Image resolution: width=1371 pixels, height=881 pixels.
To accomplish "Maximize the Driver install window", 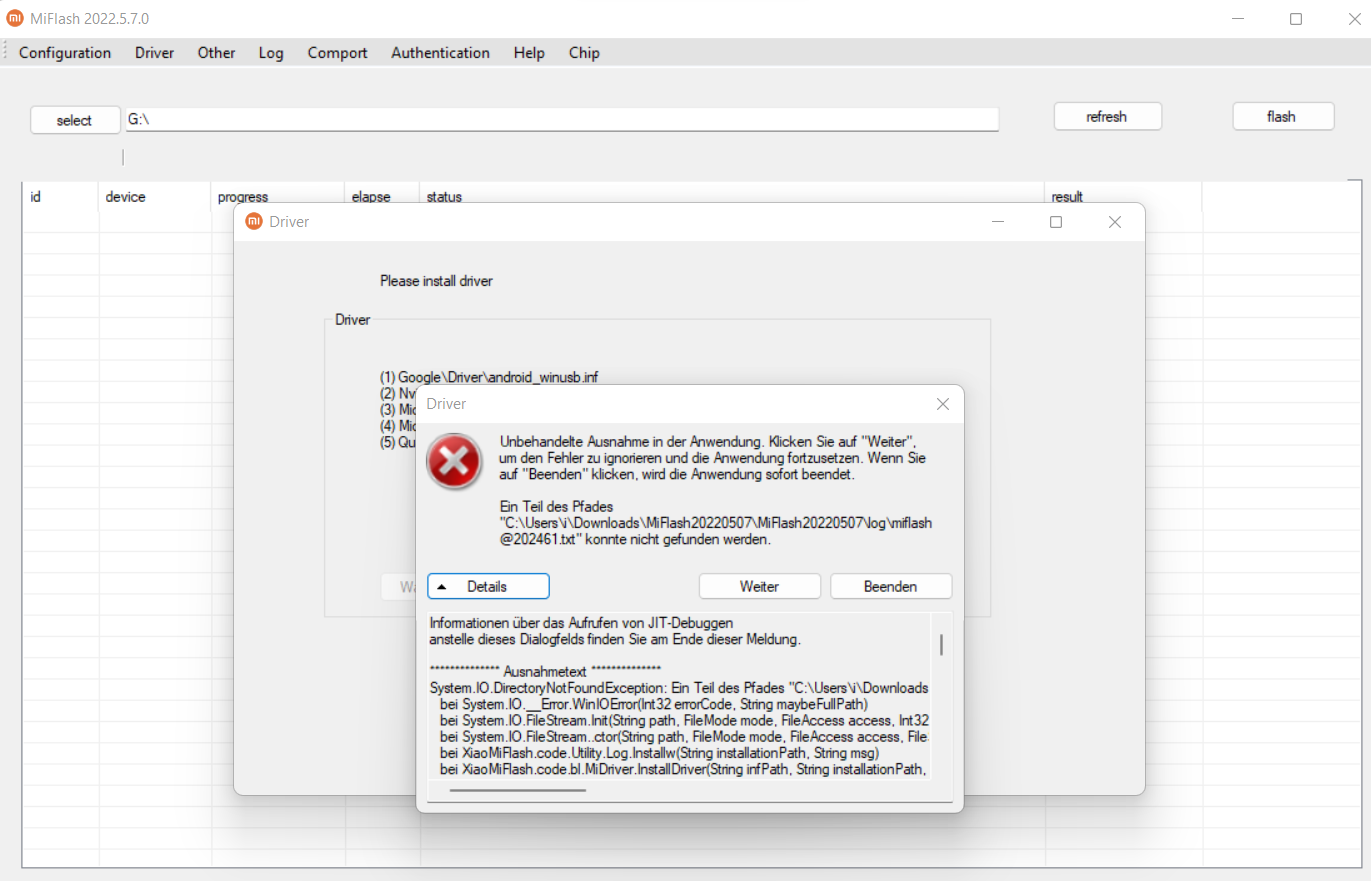I will pyautogui.click(x=1056, y=222).
